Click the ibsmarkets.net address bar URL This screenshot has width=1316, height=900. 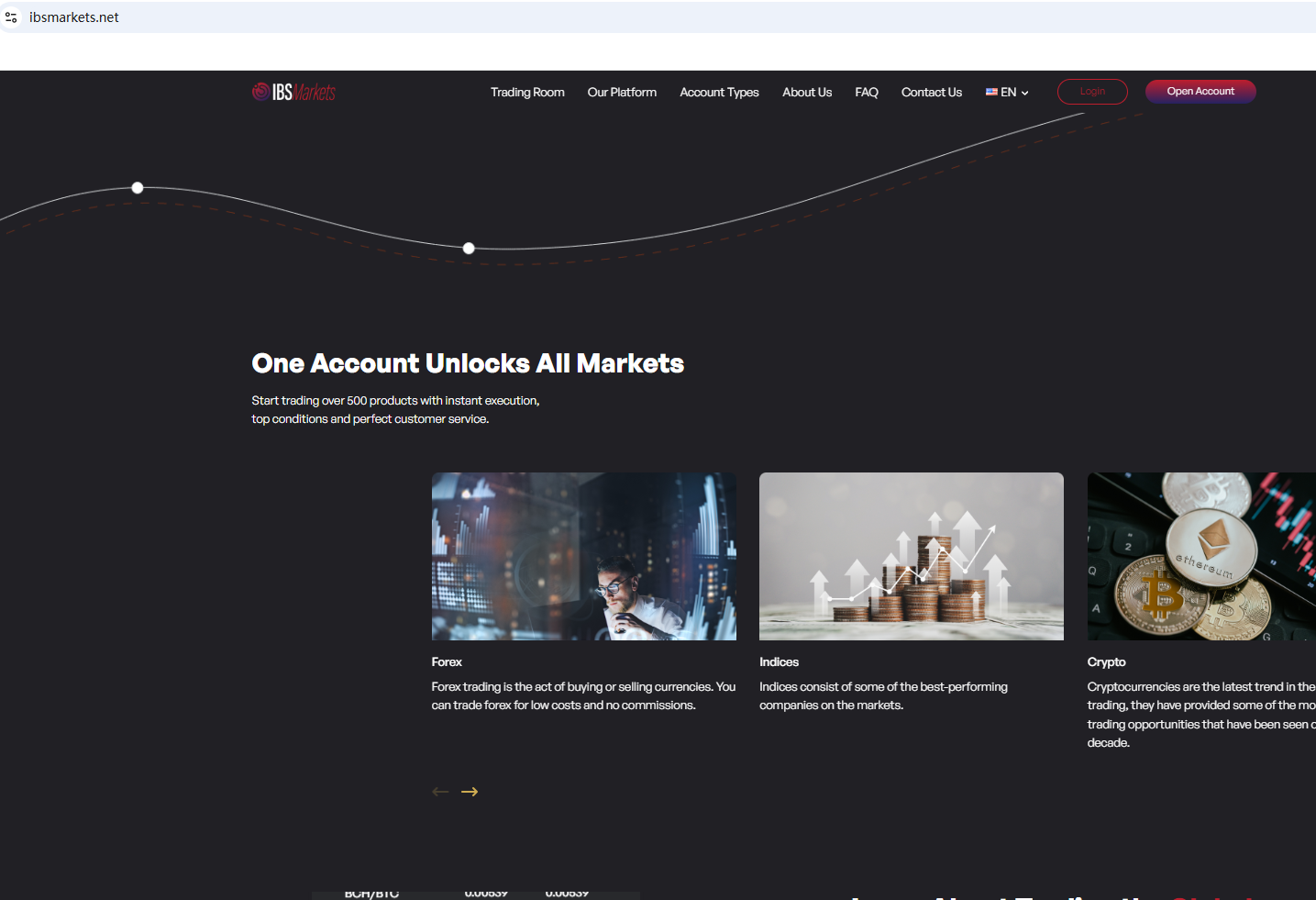tap(74, 17)
